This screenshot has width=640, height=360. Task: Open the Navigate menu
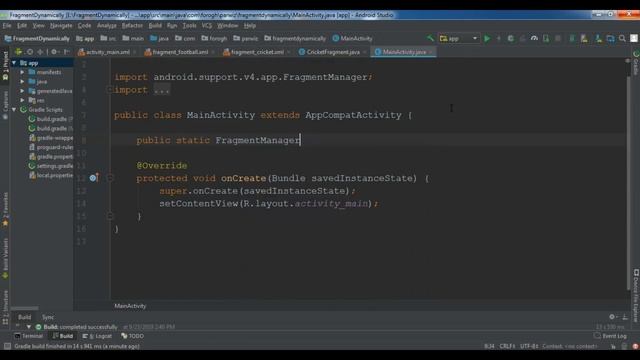[x=61, y=25]
